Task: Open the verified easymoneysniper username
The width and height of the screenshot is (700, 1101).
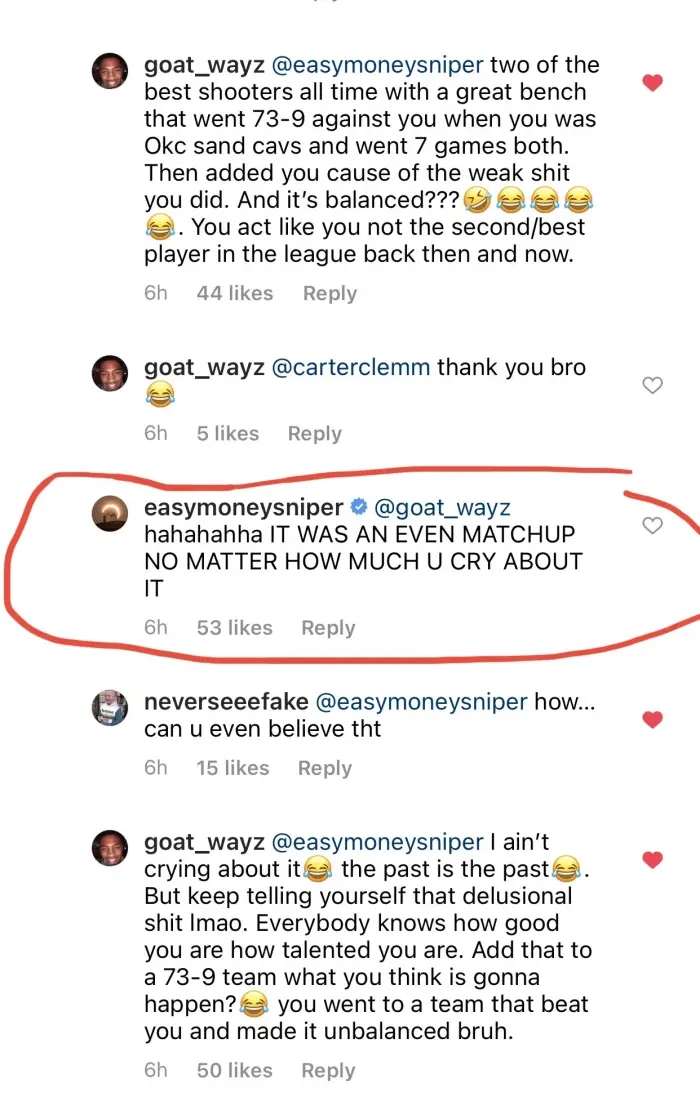Action: [x=243, y=507]
